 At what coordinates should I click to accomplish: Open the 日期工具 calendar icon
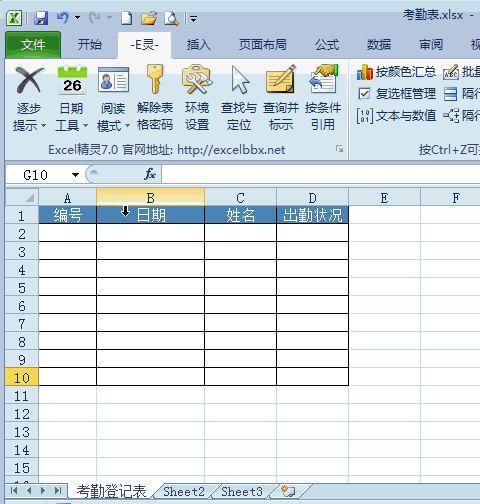71,98
